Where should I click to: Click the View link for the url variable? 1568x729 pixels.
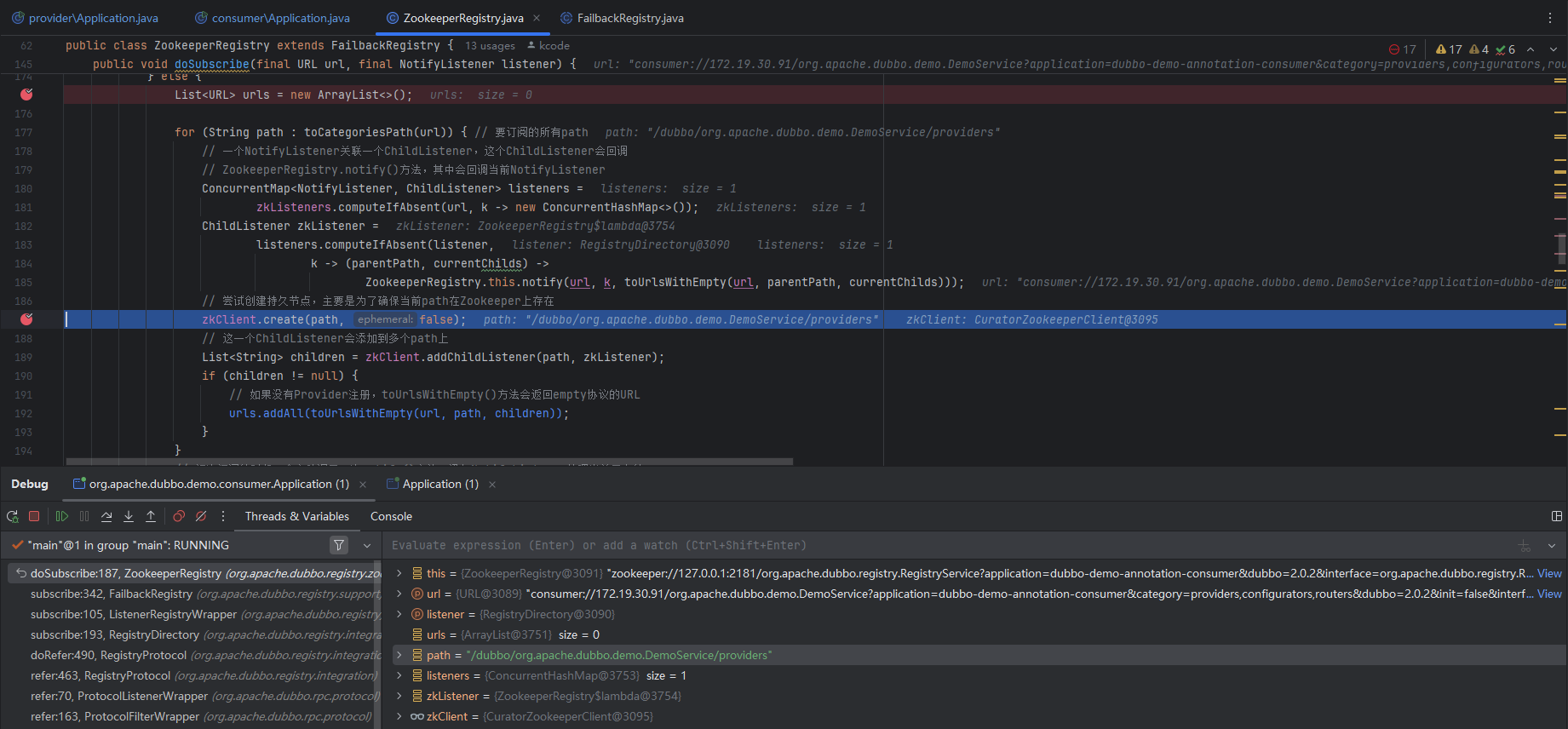[1549, 594]
